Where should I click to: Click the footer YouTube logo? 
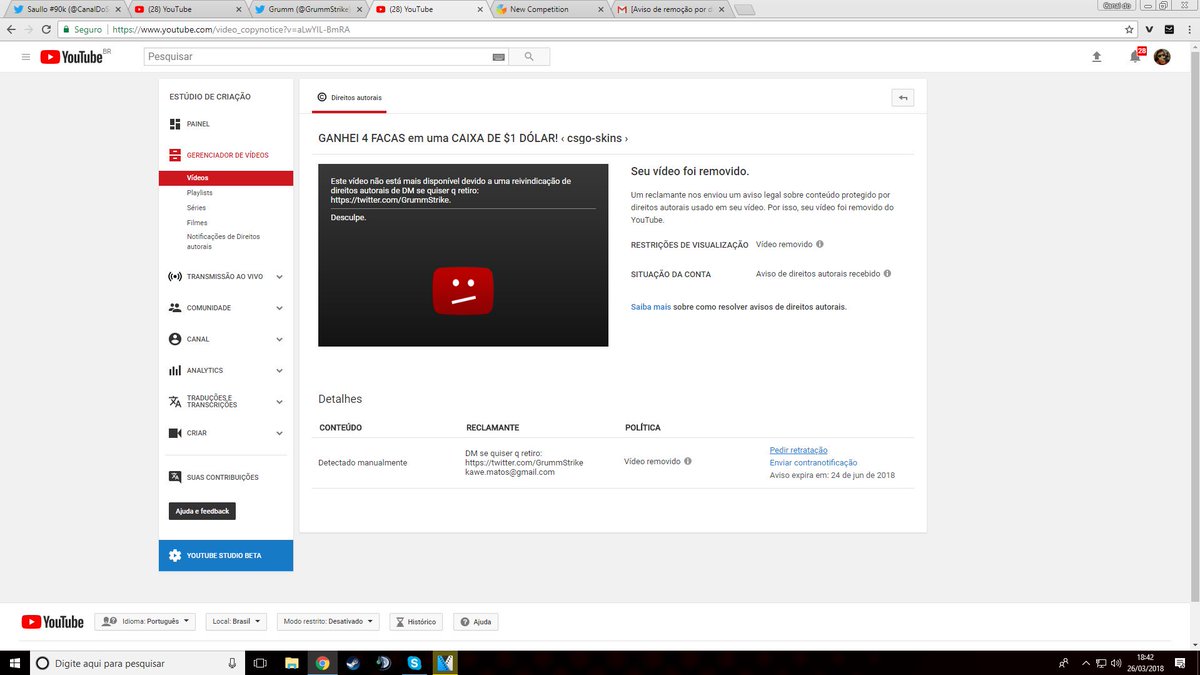(x=52, y=622)
